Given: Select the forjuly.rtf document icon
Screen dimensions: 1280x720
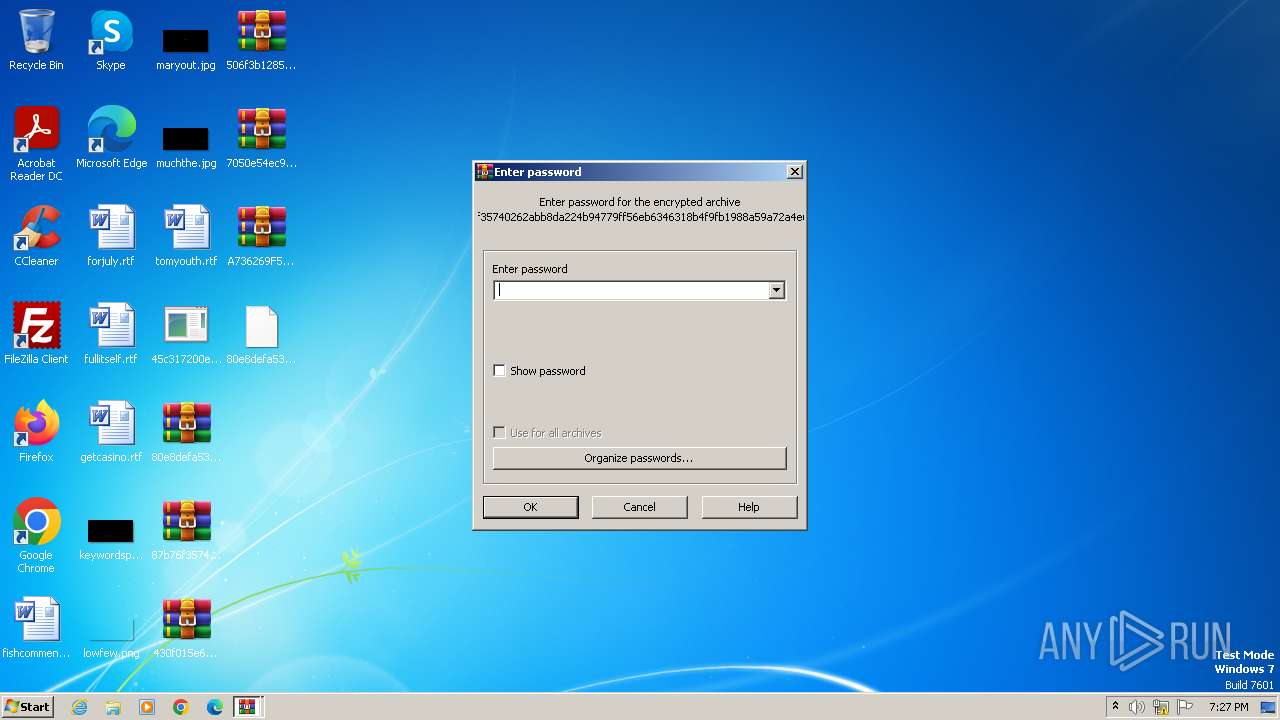Looking at the screenshot, I should [x=111, y=236].
